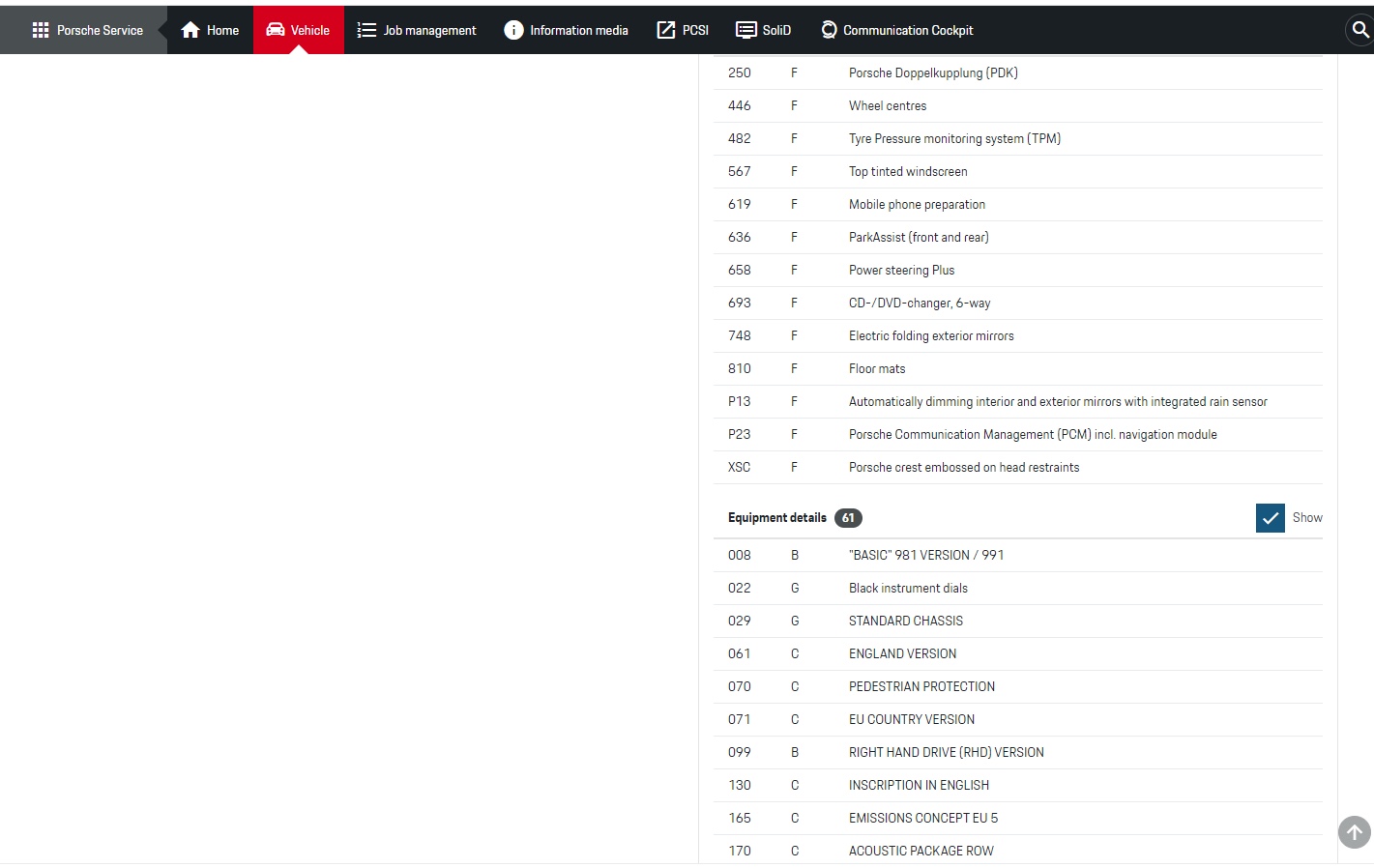Click the 61 count badge

click(x=848, y=518)
